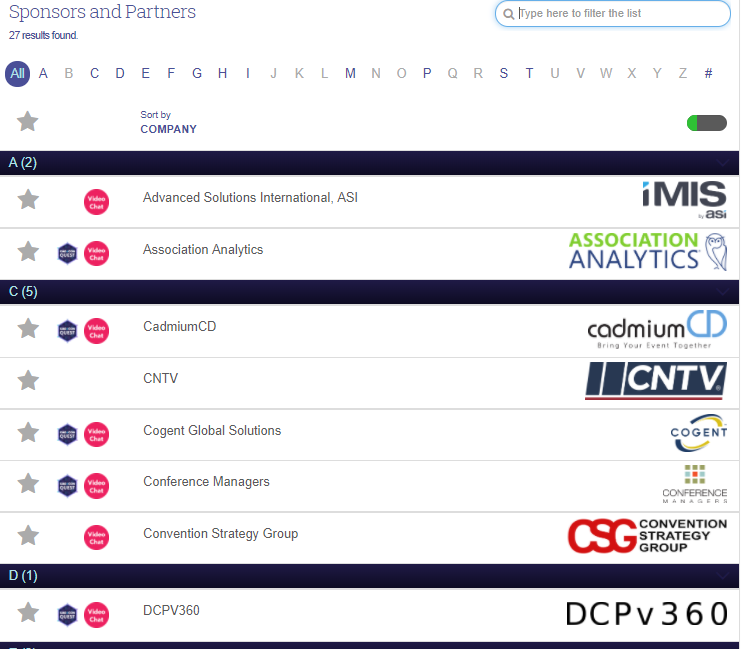Open Video Chat for Association Analytics
Viewport: 750px width, 649px height.
(x=96, y=253)
